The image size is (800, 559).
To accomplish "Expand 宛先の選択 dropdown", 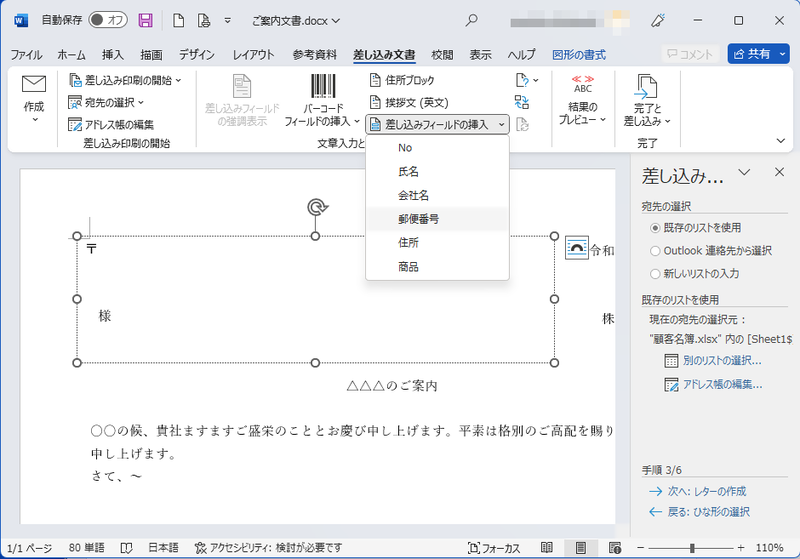I will coord(141,103).
